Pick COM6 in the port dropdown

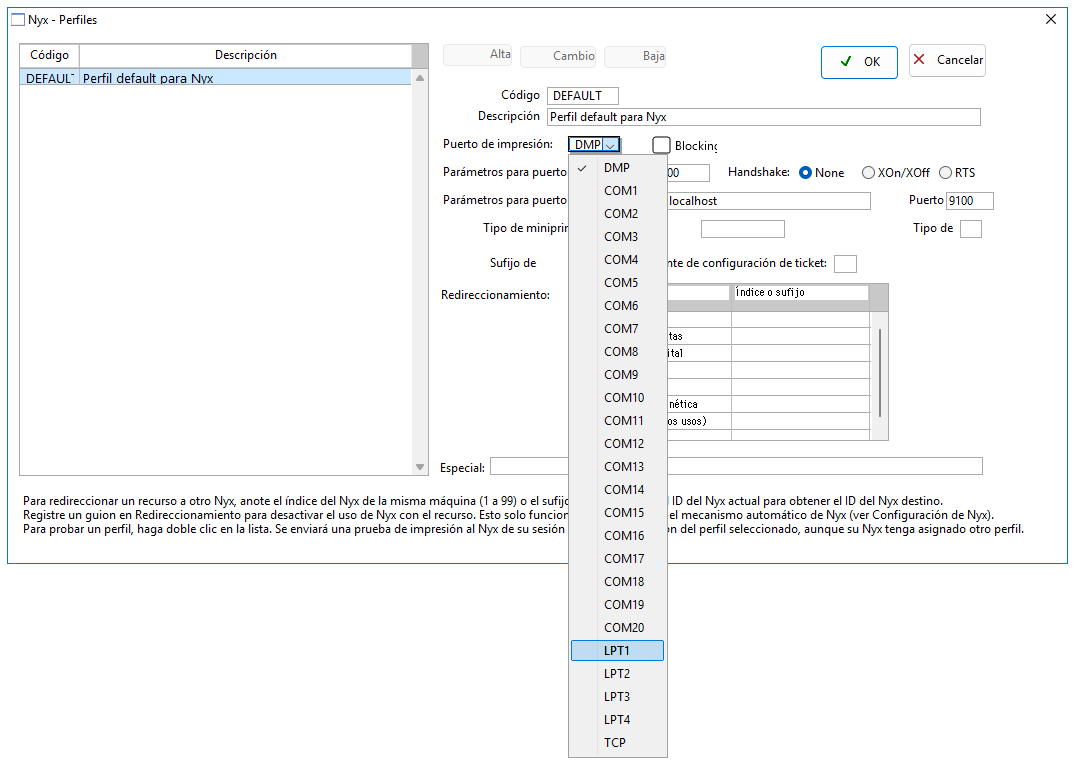click(617, 306)
